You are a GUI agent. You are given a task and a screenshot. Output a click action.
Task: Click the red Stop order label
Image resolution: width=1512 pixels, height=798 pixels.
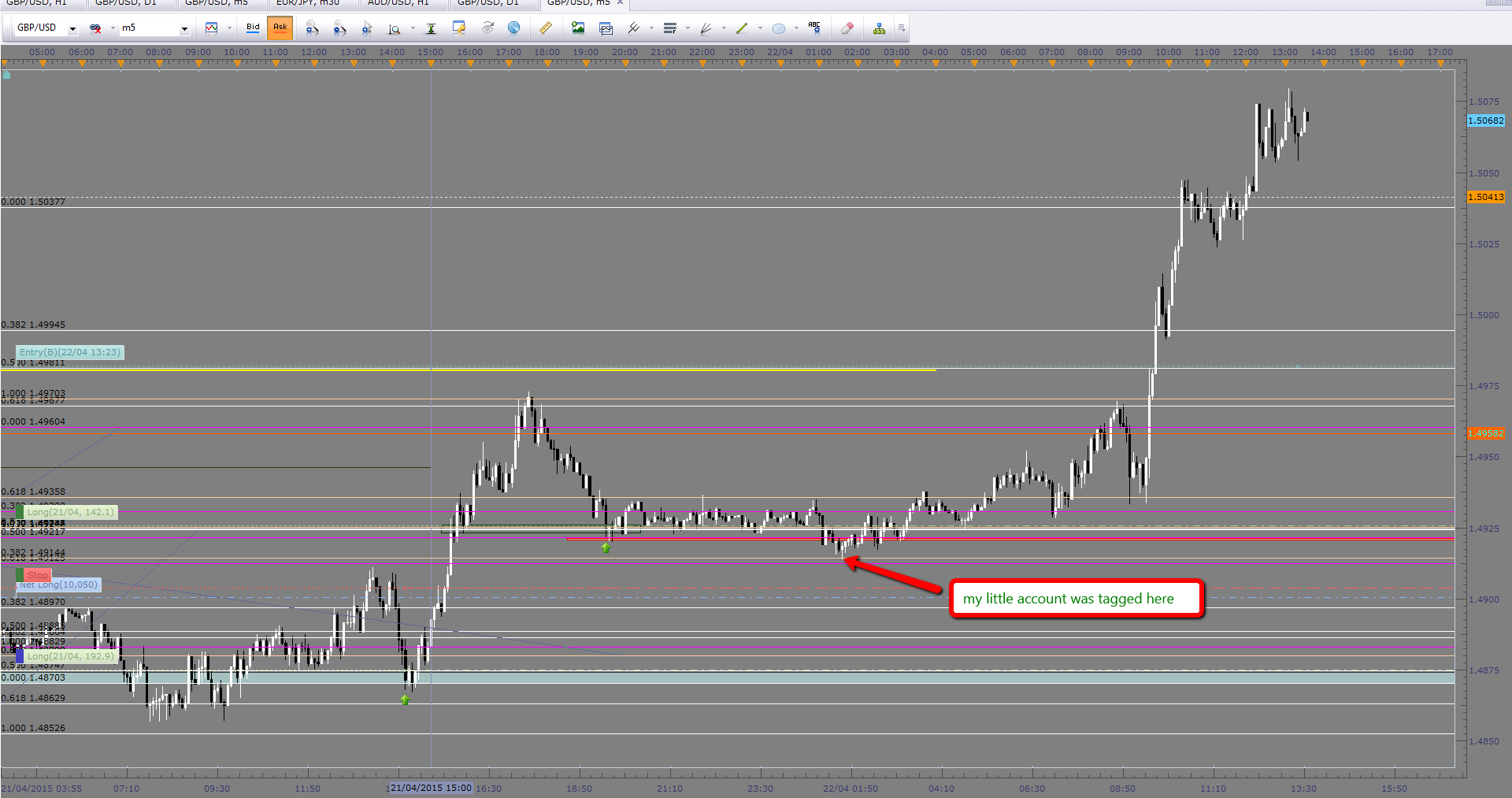[x=37, y=575]
